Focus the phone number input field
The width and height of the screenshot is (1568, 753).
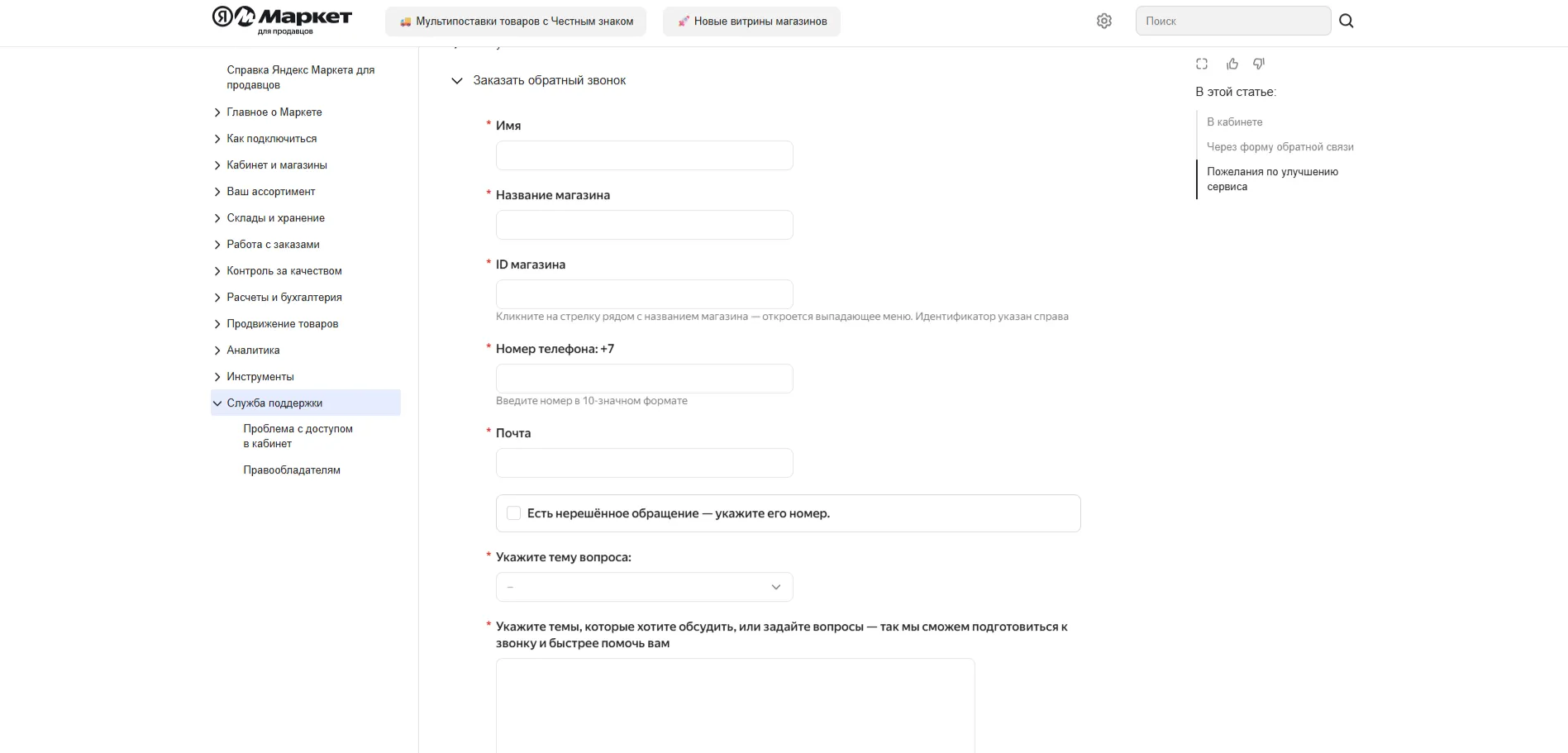coord(644,379)
